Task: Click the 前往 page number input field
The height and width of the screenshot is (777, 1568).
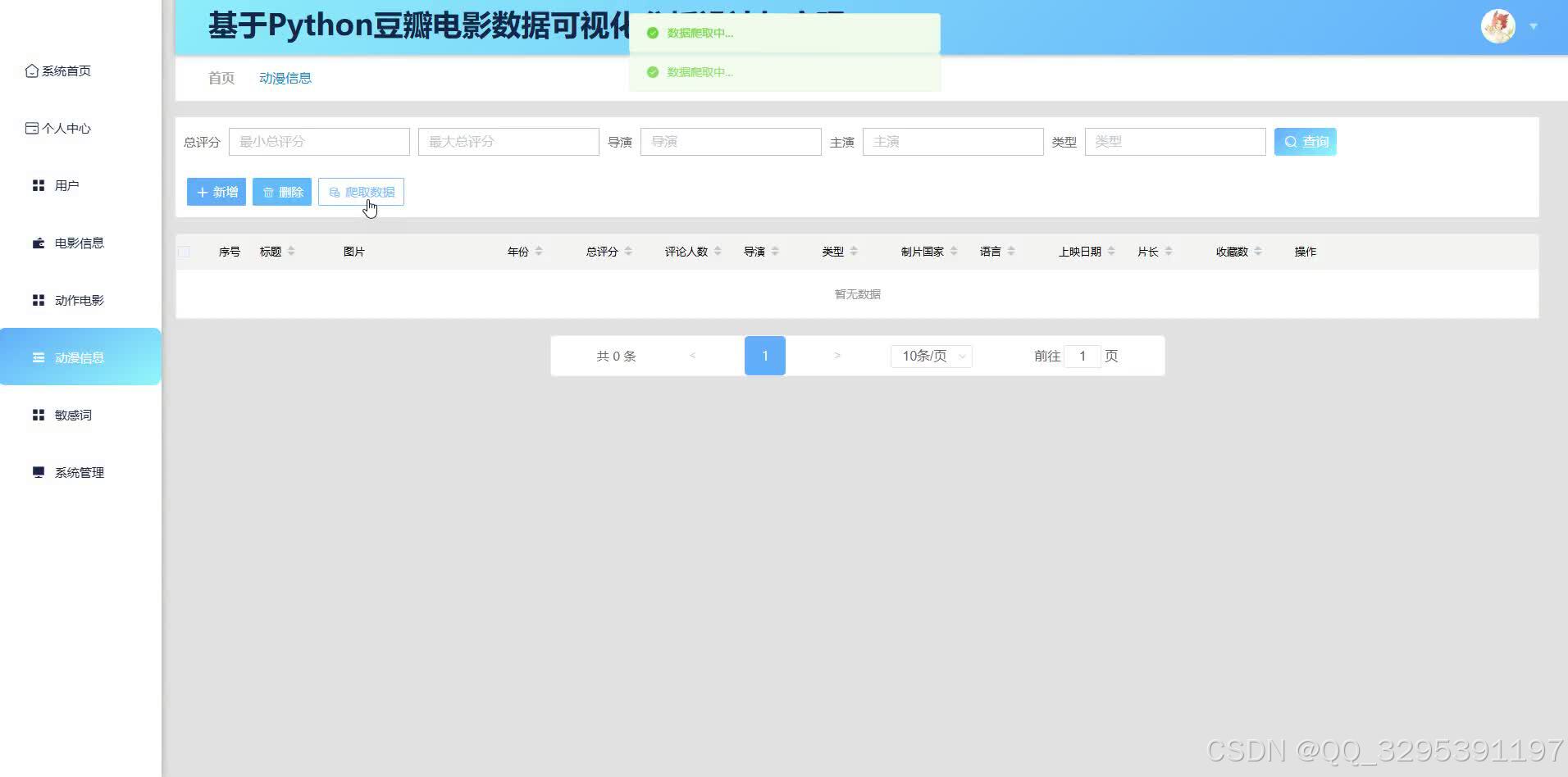Action: [1083, 356]
